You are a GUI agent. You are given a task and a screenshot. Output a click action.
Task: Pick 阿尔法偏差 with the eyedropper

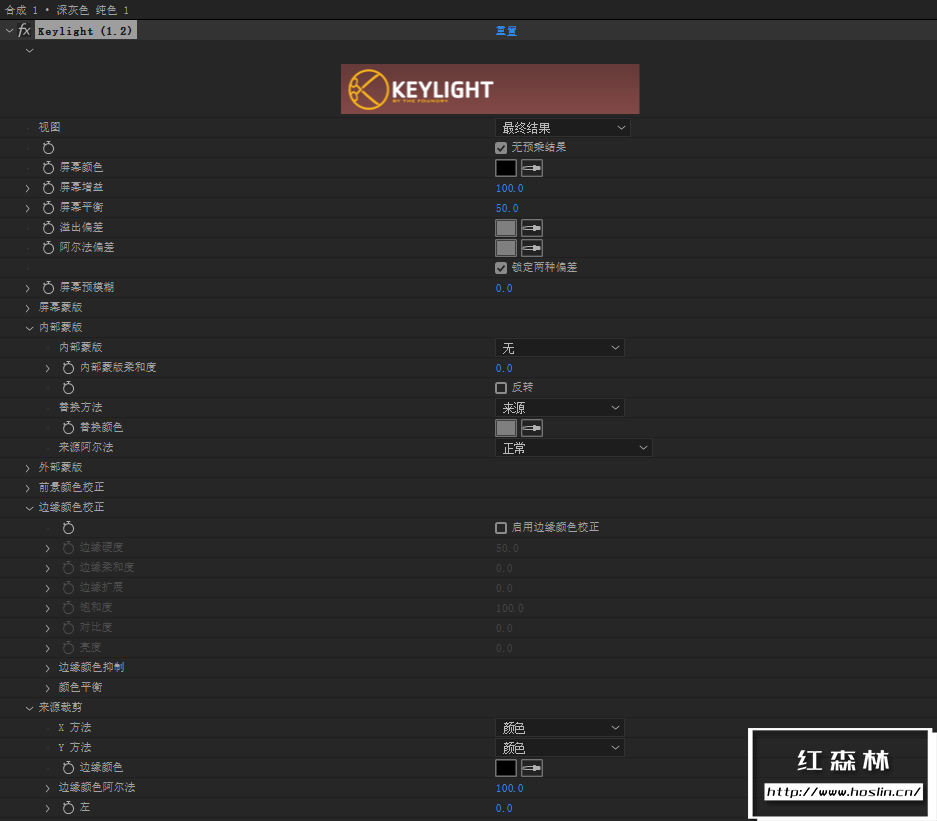click(532, 248)
